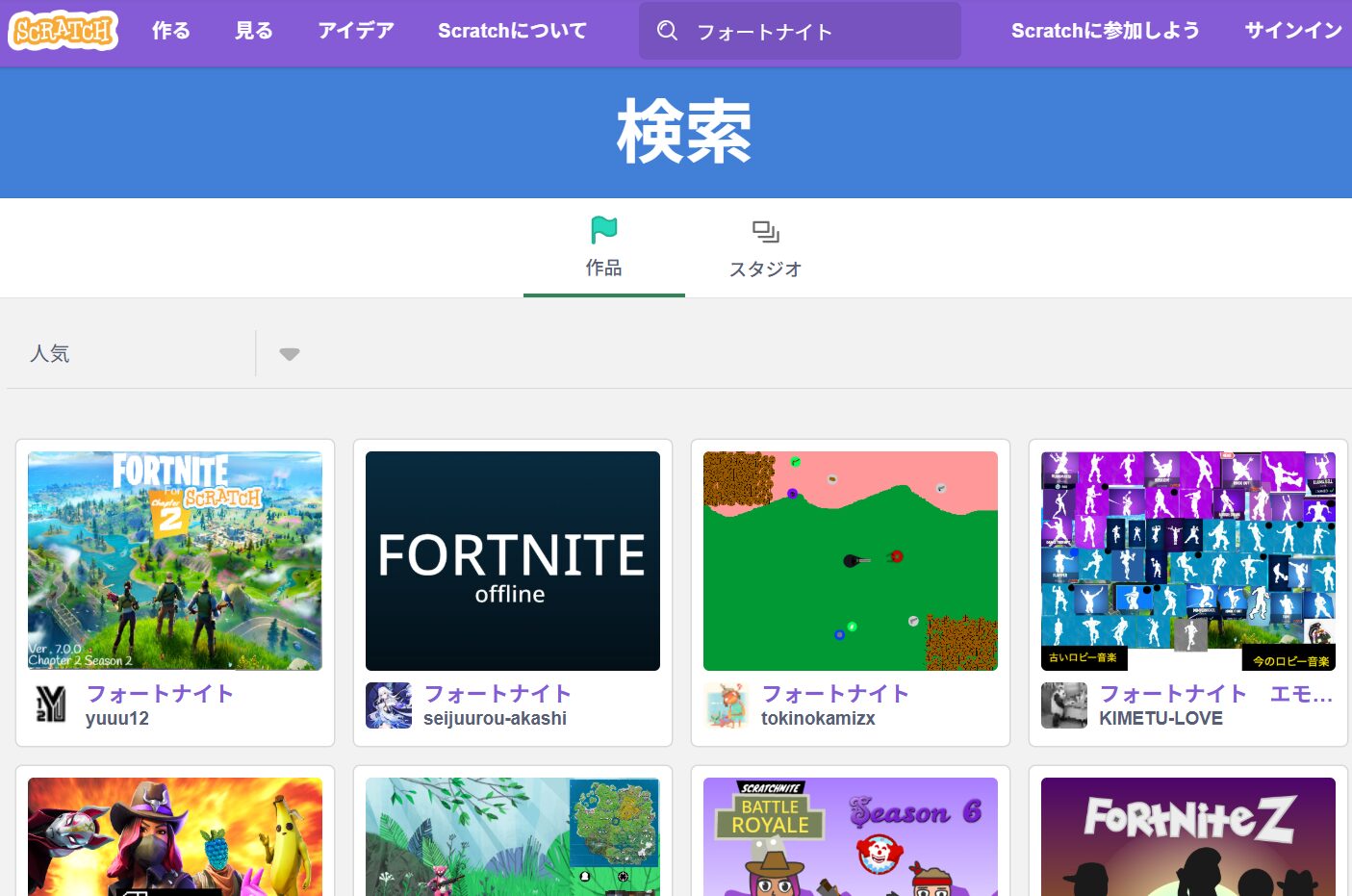Open Scratchについて in the navigation
1352x896 pixels.
[512, 31]
